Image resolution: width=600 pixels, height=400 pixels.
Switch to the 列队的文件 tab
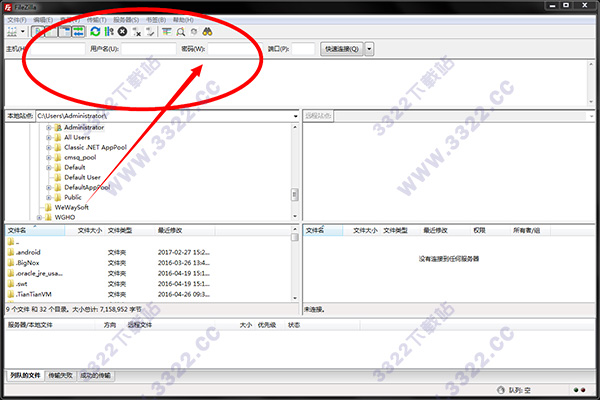pyautogui.click(x=25, y=376)
